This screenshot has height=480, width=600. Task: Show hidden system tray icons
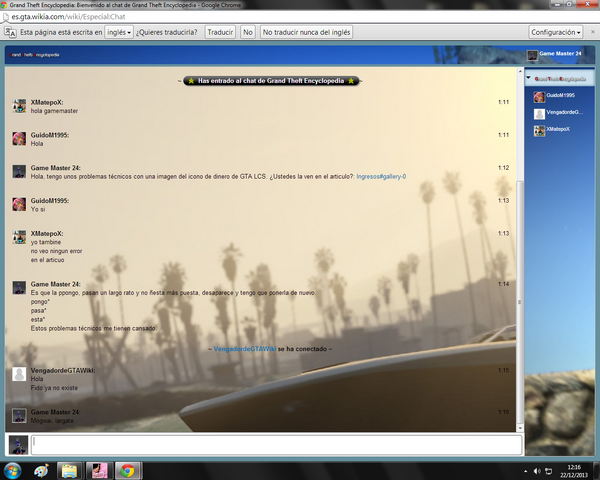coord(525,471)
